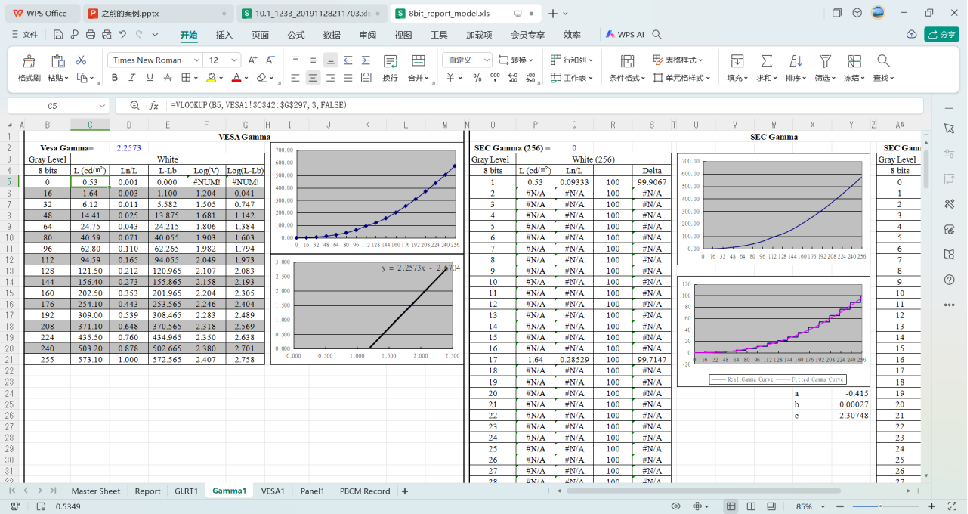Increase font size icon
The width and height of the screenshot is (968, 514).
(x=252, y=60)
